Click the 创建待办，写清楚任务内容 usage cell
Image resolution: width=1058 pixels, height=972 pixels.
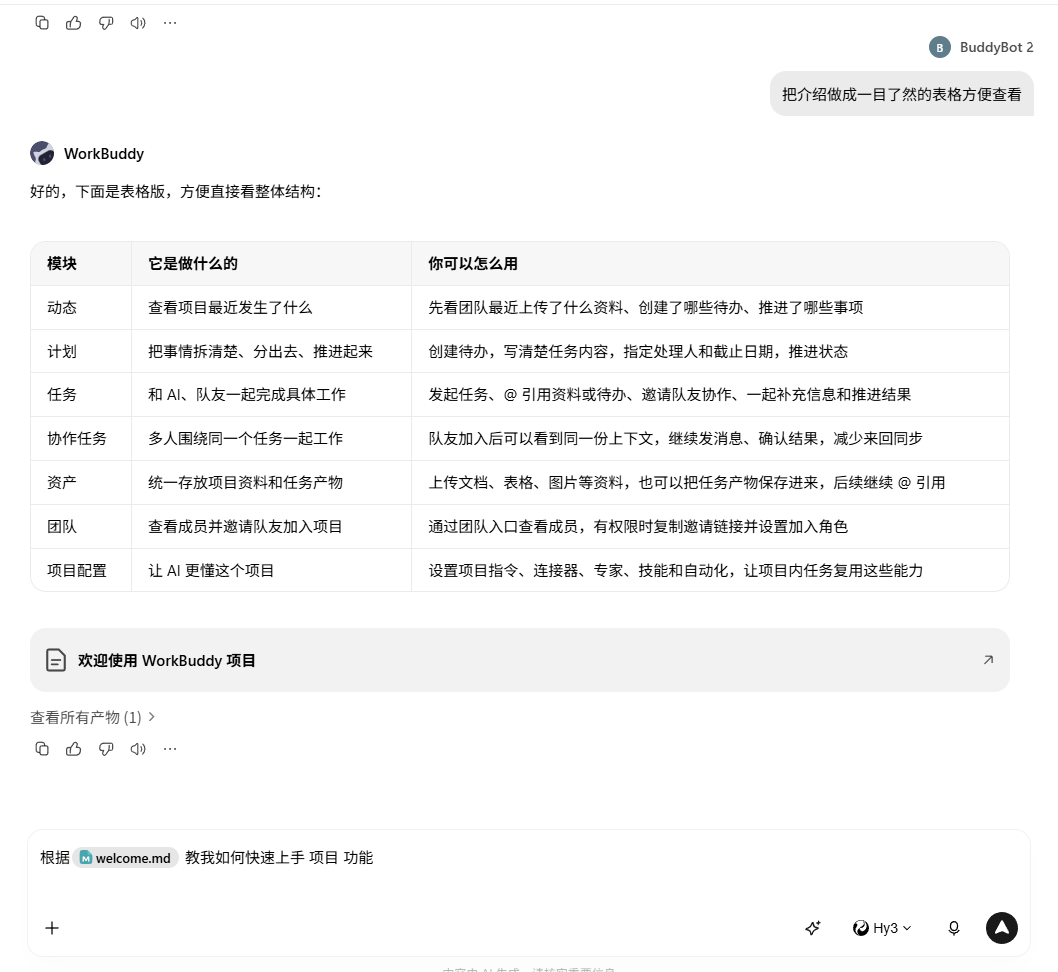(x=711, y=351)
